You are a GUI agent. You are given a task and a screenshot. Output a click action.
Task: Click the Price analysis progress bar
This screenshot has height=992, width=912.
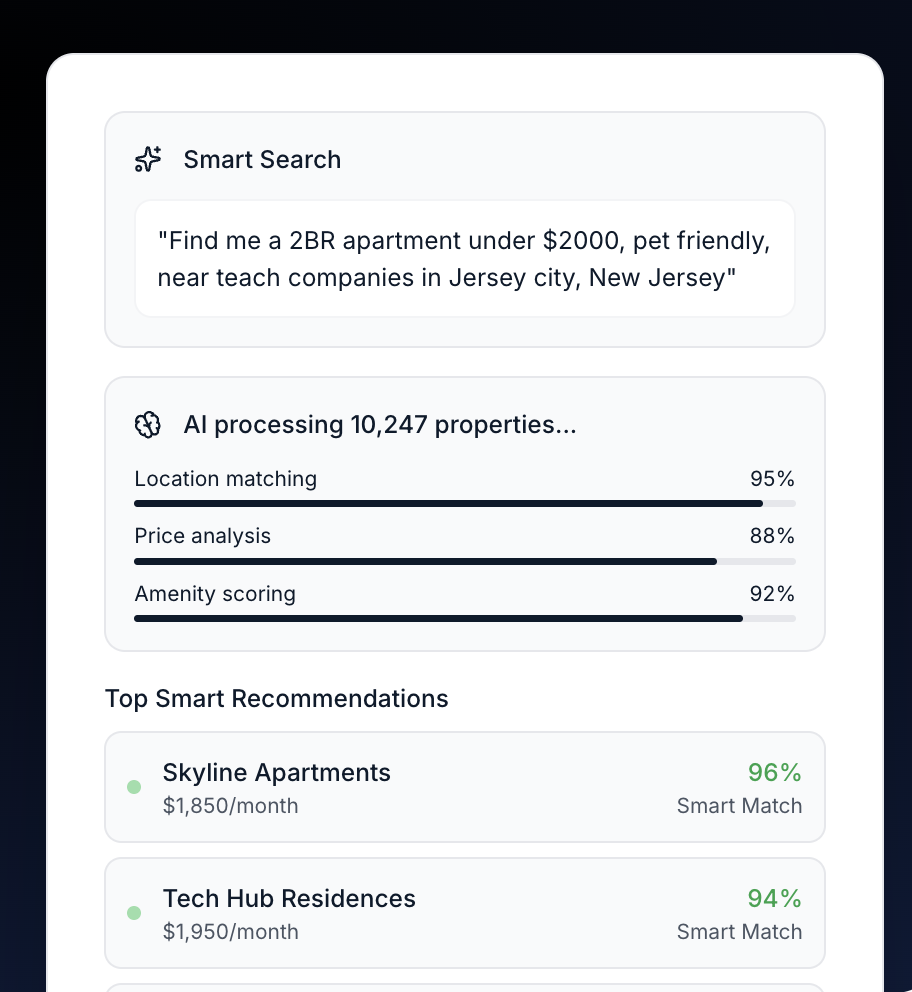pos(465,561)
